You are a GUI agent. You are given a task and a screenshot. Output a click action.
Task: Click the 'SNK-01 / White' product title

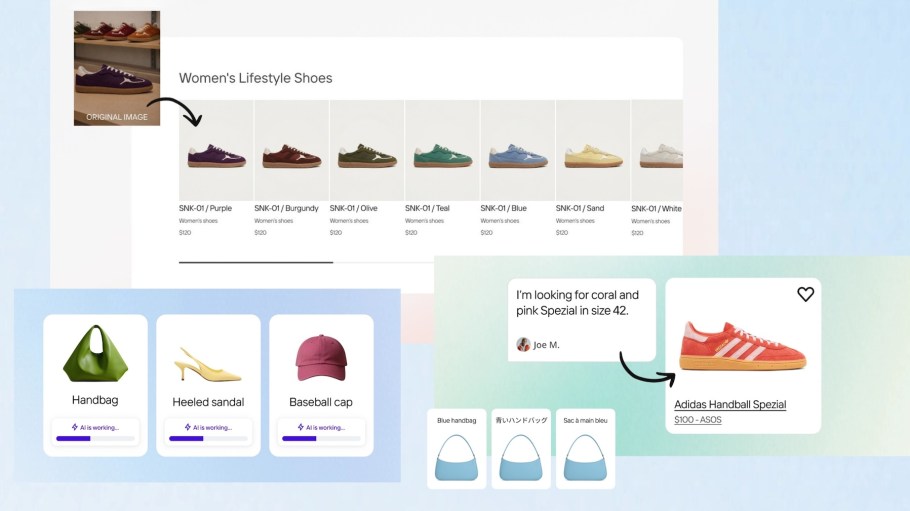656,208
